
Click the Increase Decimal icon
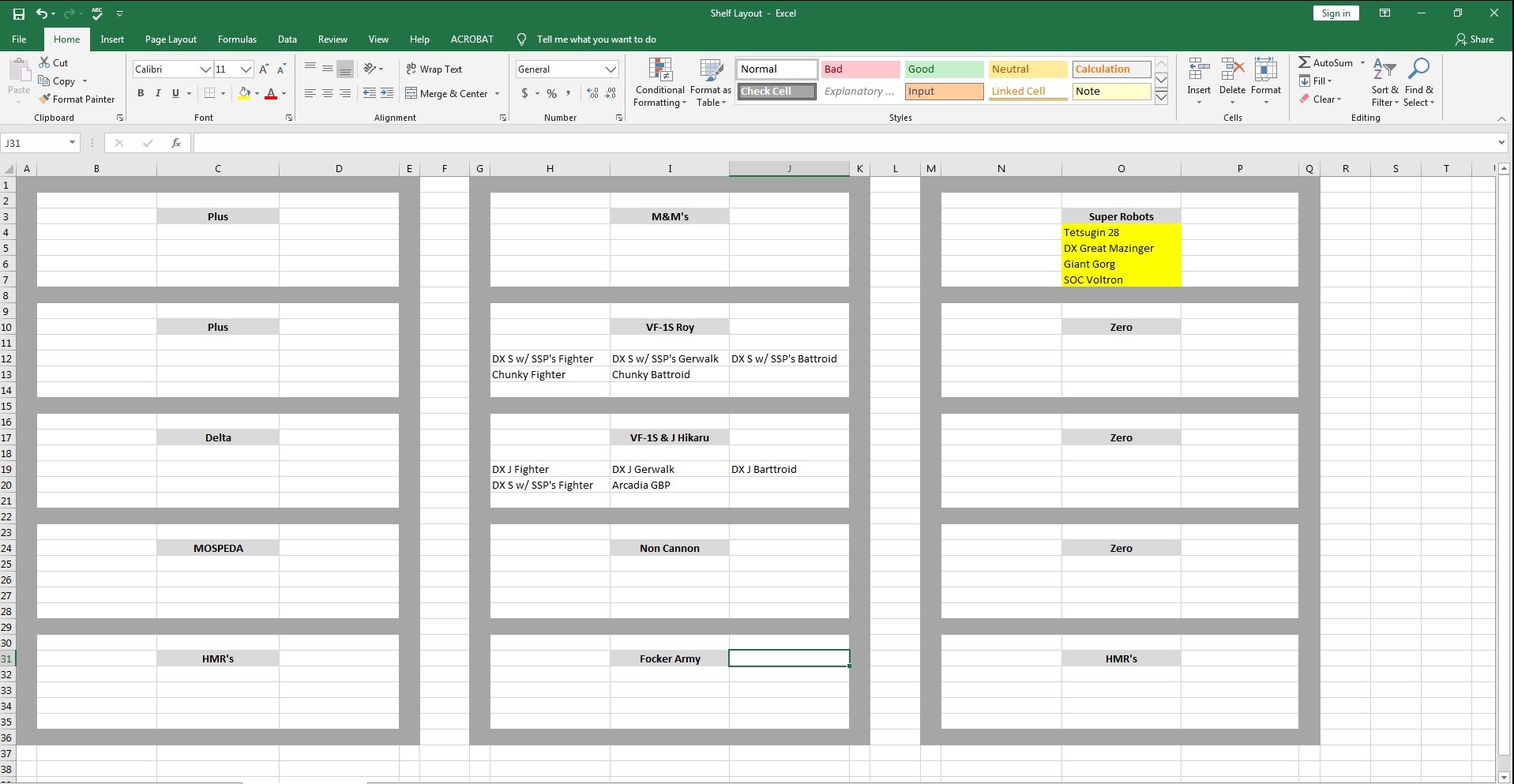(x=593, y=93)
